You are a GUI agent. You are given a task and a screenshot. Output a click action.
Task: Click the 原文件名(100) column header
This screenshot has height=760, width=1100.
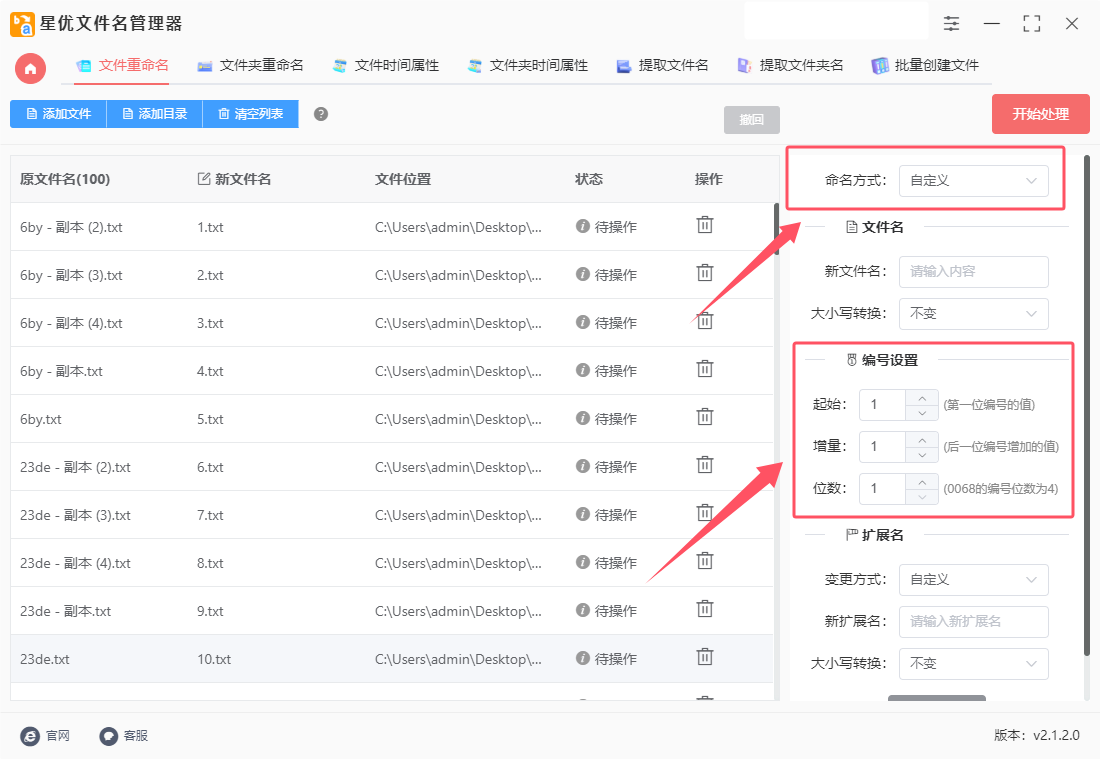65,179
